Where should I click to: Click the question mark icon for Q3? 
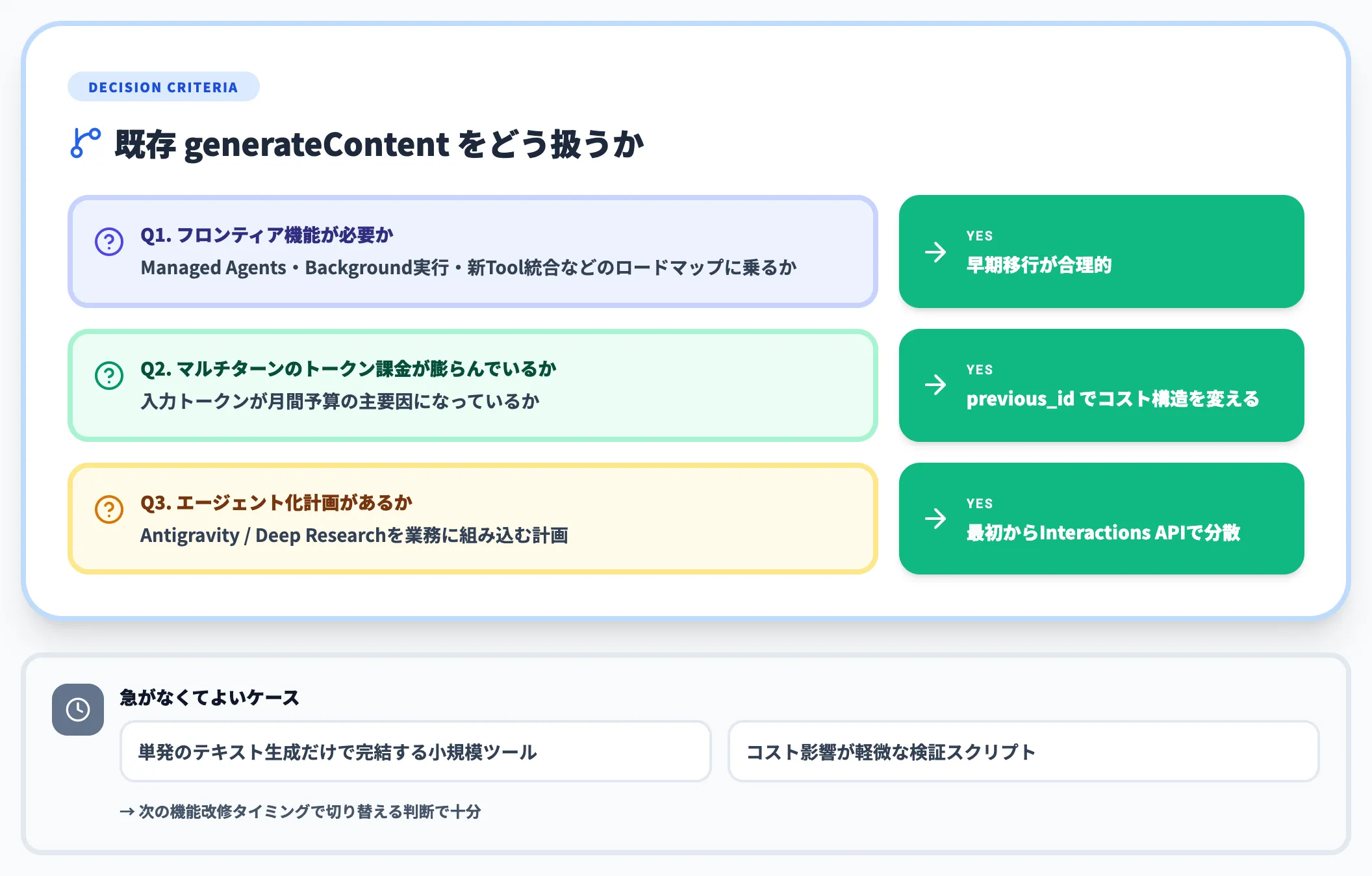coord(109,509)
